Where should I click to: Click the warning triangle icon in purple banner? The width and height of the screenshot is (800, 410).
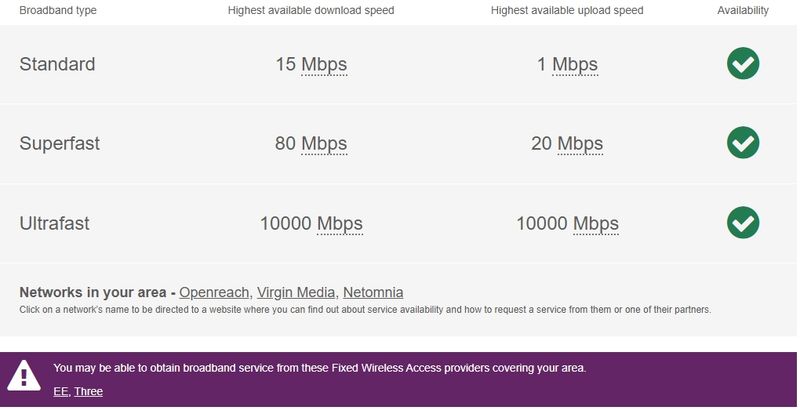tap(23, 375)
